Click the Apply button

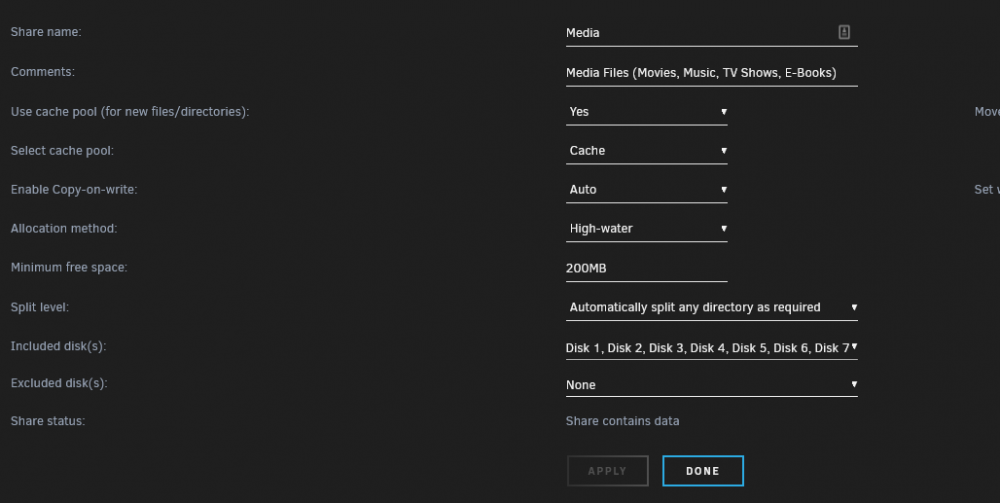[x=607, y=471]
